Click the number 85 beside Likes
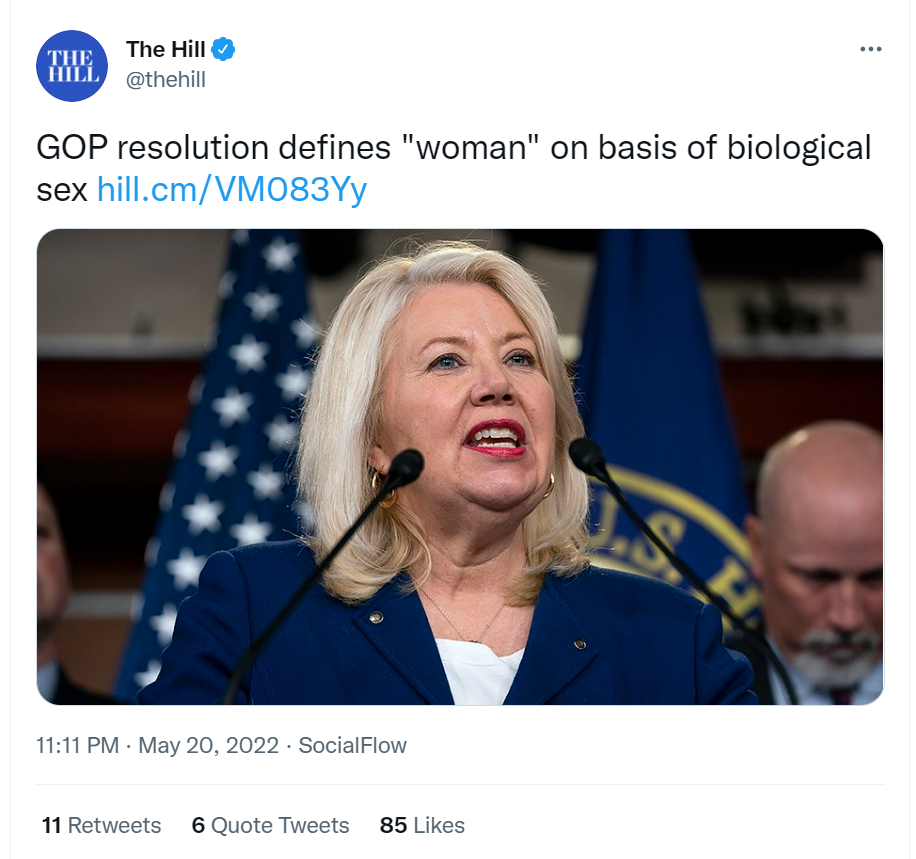The width and height of the screenshot is (916, 859). [x=393, y=825]
